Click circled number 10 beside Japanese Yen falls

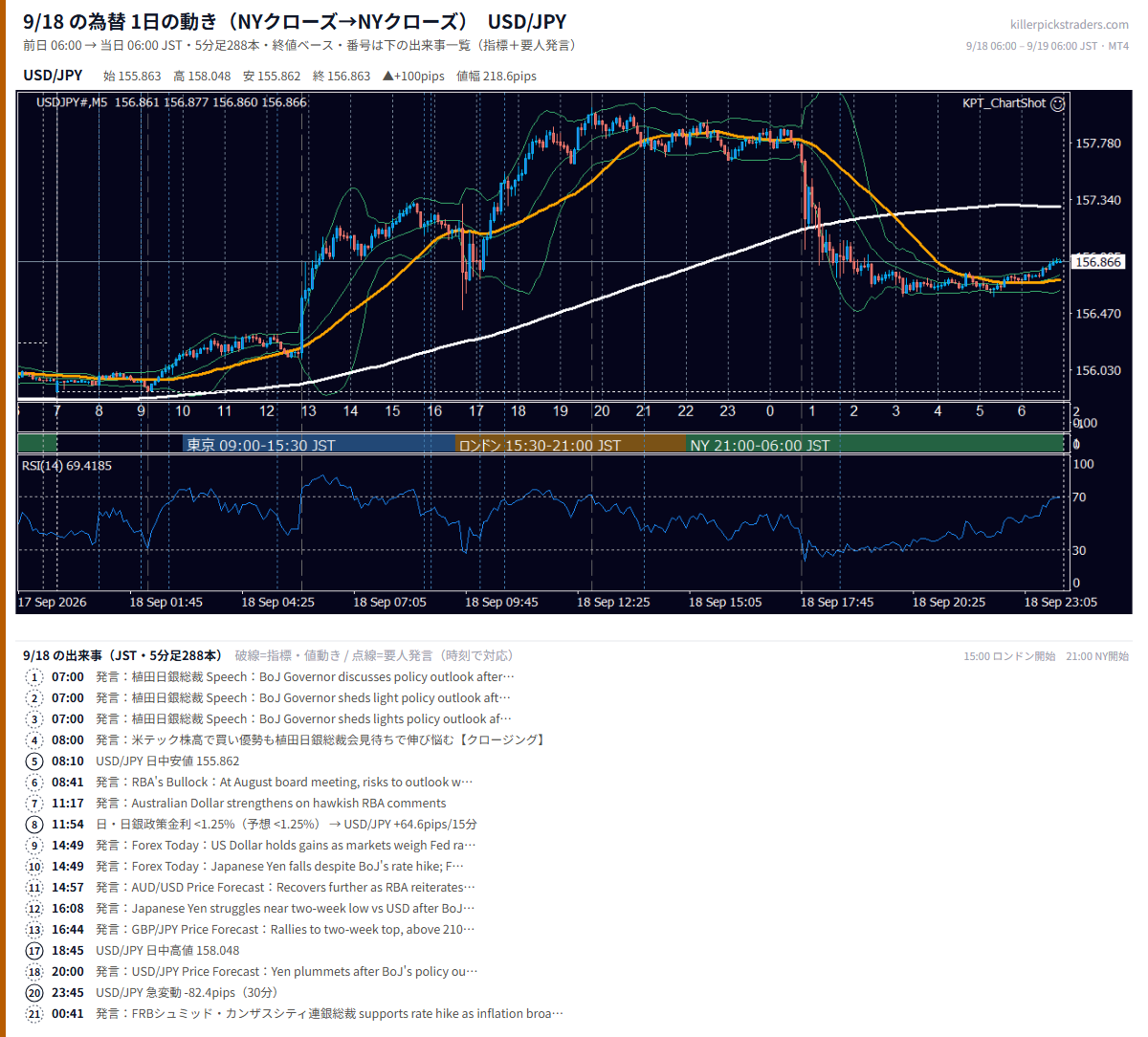(x=34, y=867)
